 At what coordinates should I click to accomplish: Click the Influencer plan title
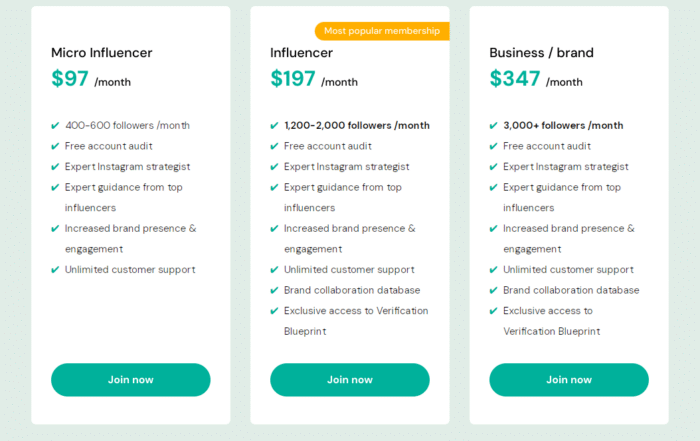tap(301, 52)
